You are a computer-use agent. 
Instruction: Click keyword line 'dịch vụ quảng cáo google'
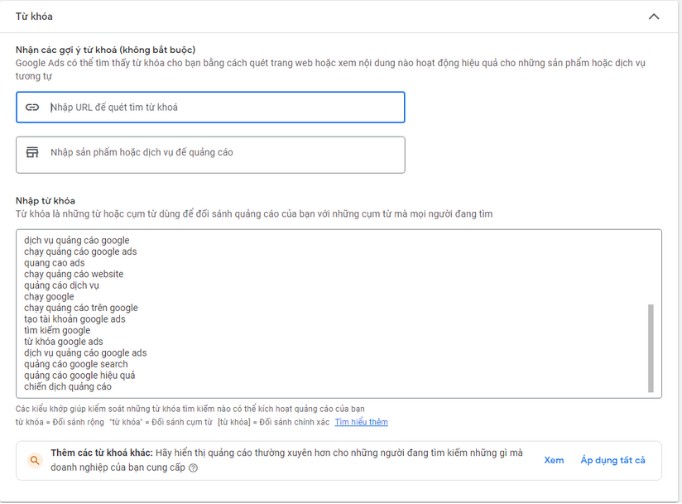tap(77, 241)
